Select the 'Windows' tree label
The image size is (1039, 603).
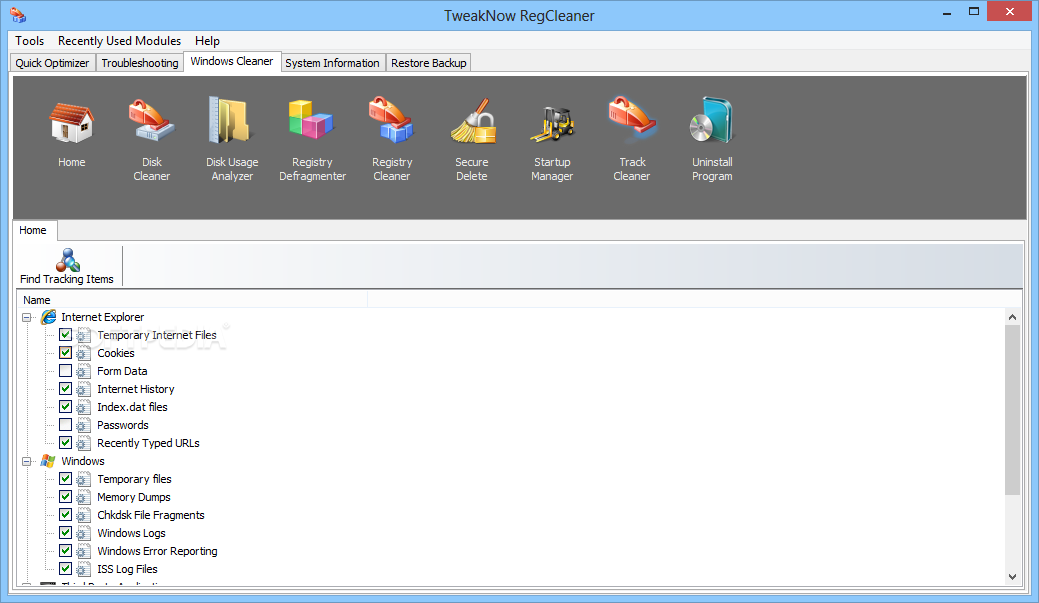[x=83, y=461]
